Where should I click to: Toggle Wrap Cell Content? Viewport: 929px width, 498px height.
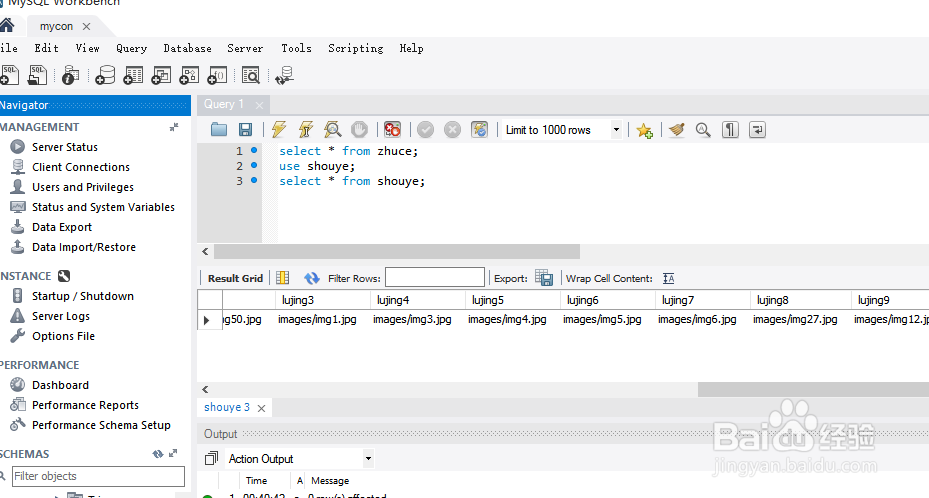point(668,278)
